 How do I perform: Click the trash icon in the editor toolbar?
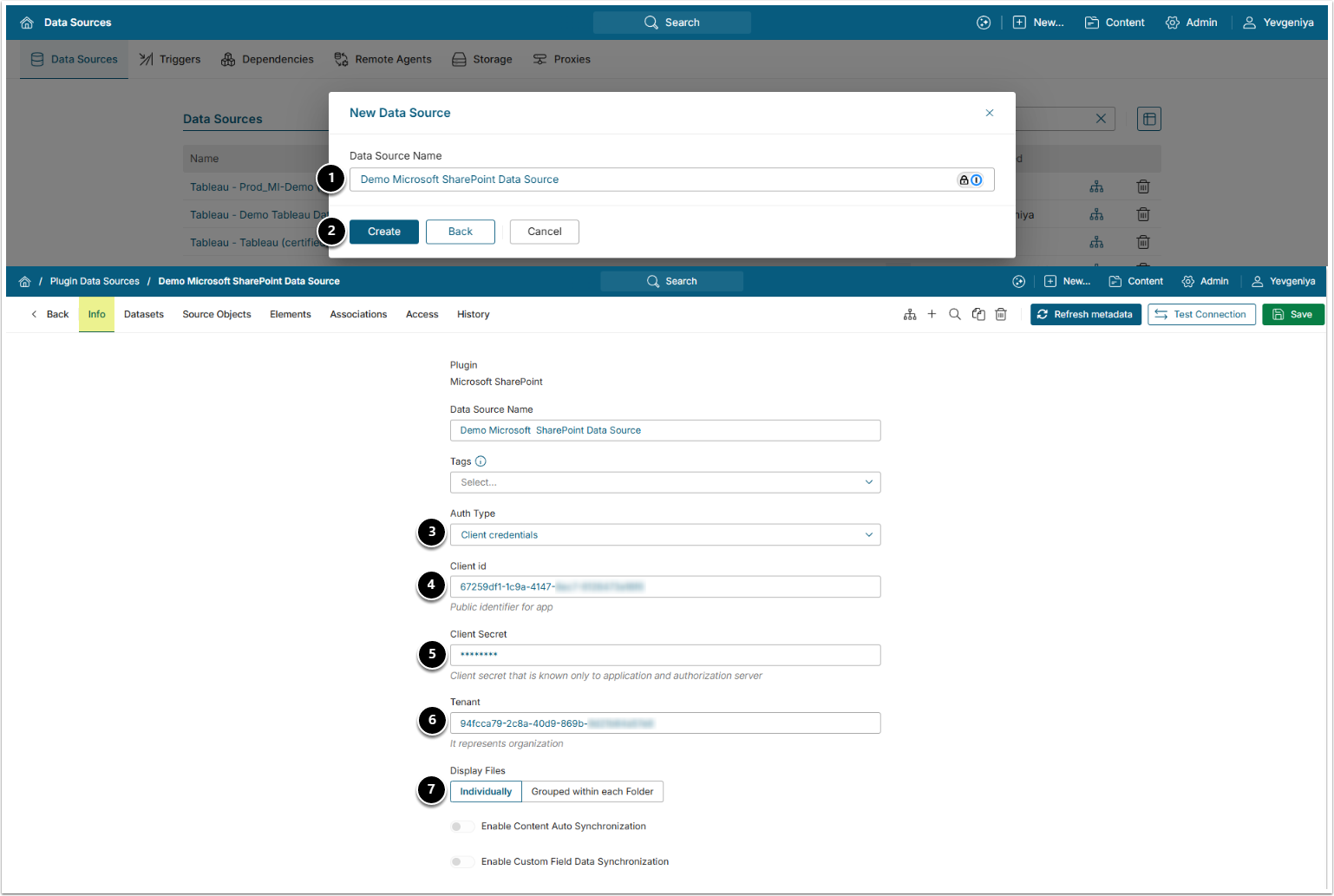(x=1001, y=314)
